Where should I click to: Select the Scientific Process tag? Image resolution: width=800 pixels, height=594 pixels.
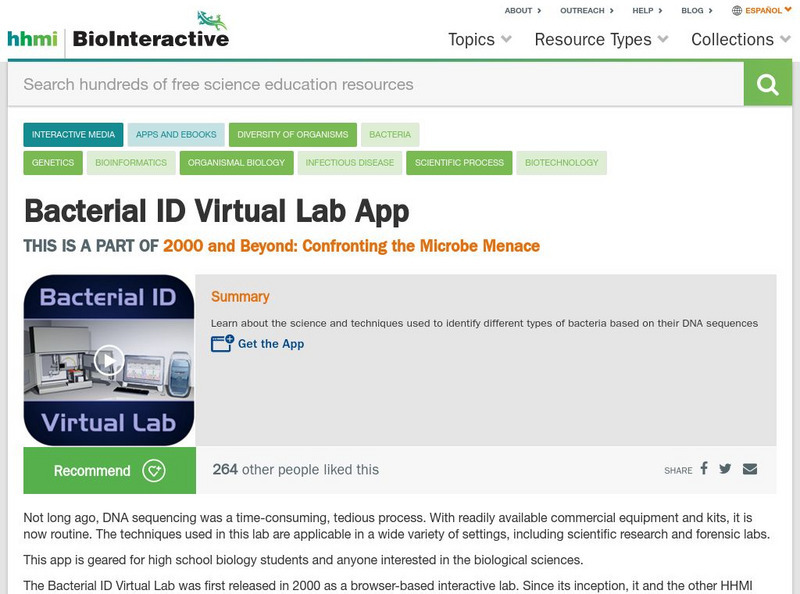click(459, 163)
